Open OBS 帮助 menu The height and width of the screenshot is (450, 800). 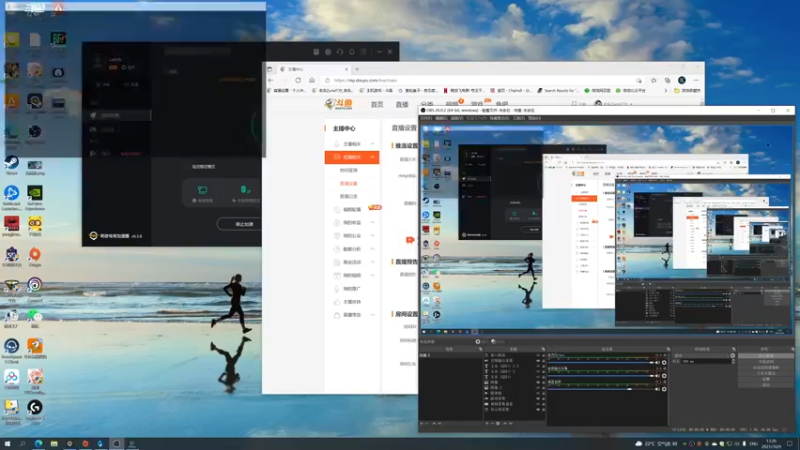534,118
